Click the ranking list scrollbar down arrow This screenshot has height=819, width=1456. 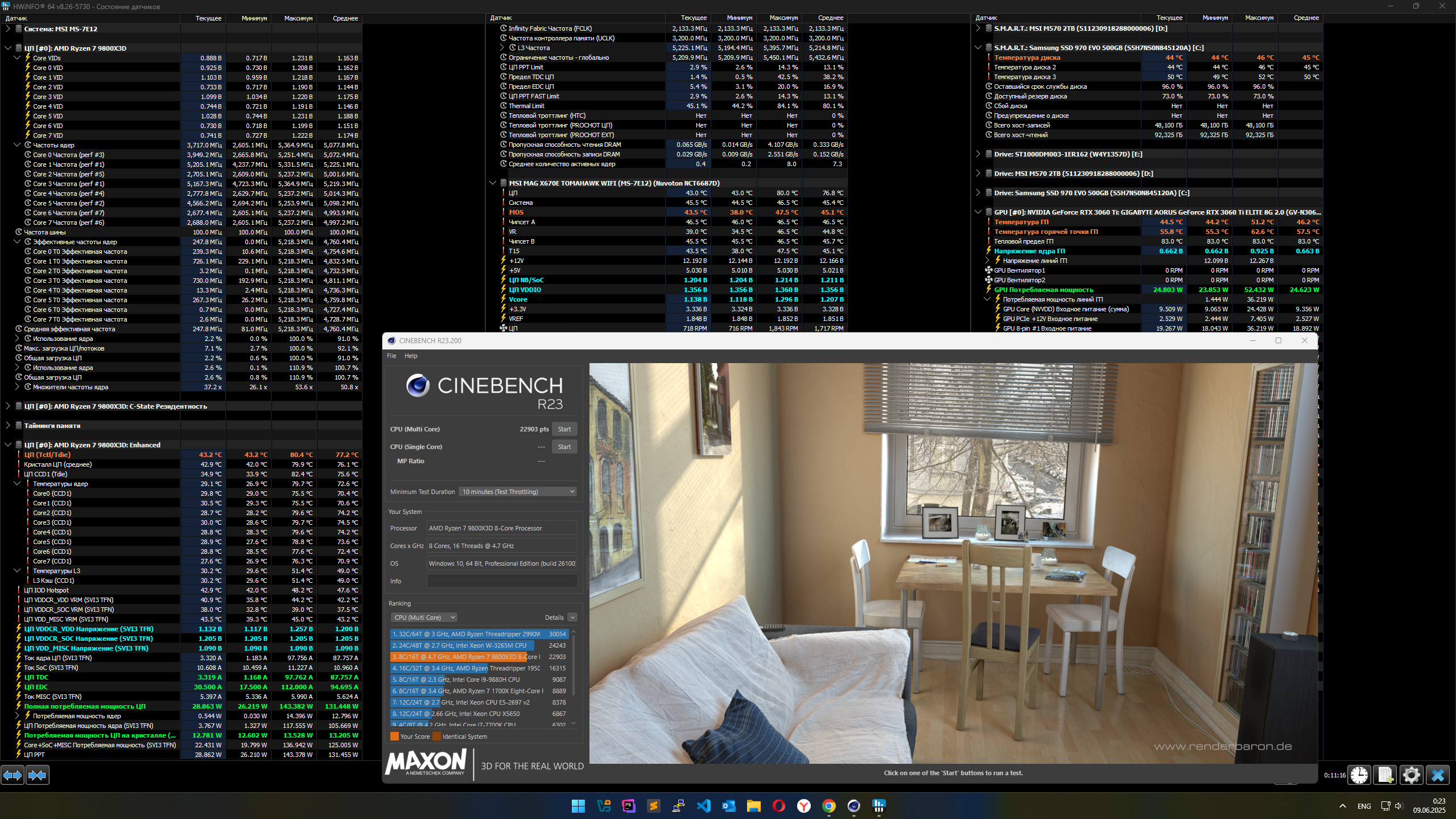574,723
